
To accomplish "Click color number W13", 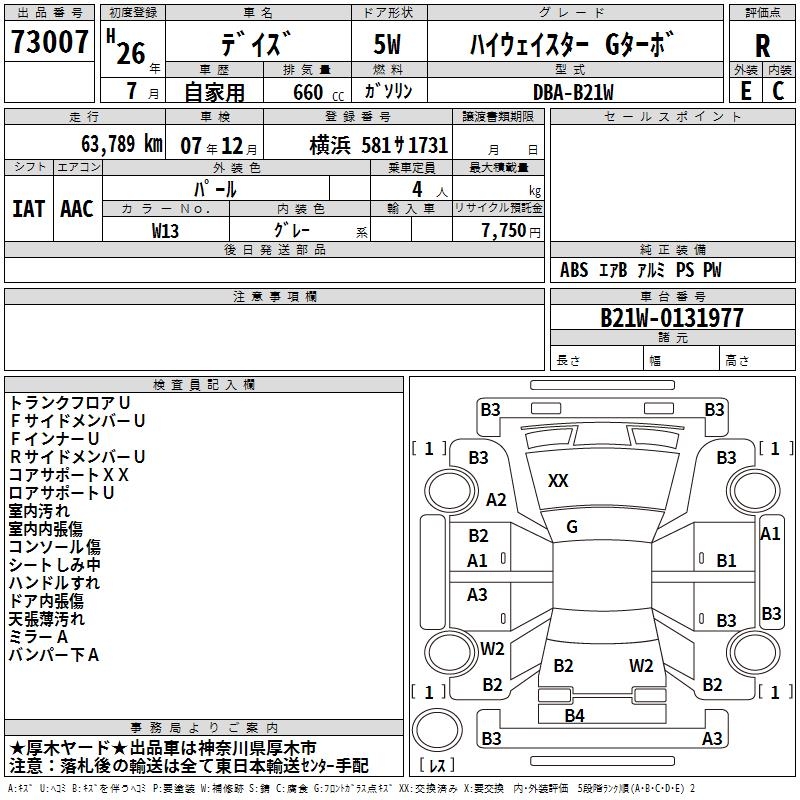I will pyautogui.click(x=165, y=231).
